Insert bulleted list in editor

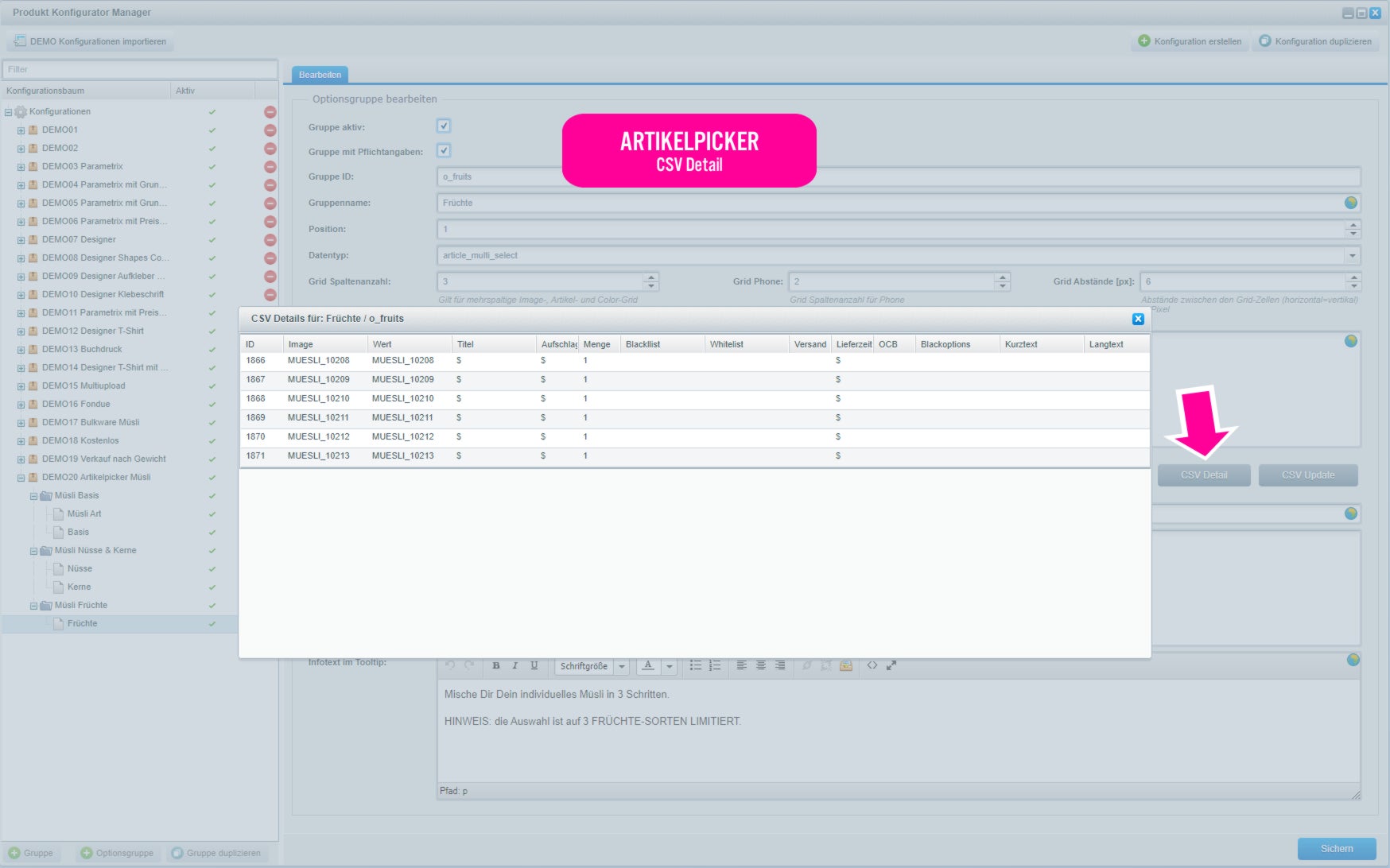click(696, 666)
